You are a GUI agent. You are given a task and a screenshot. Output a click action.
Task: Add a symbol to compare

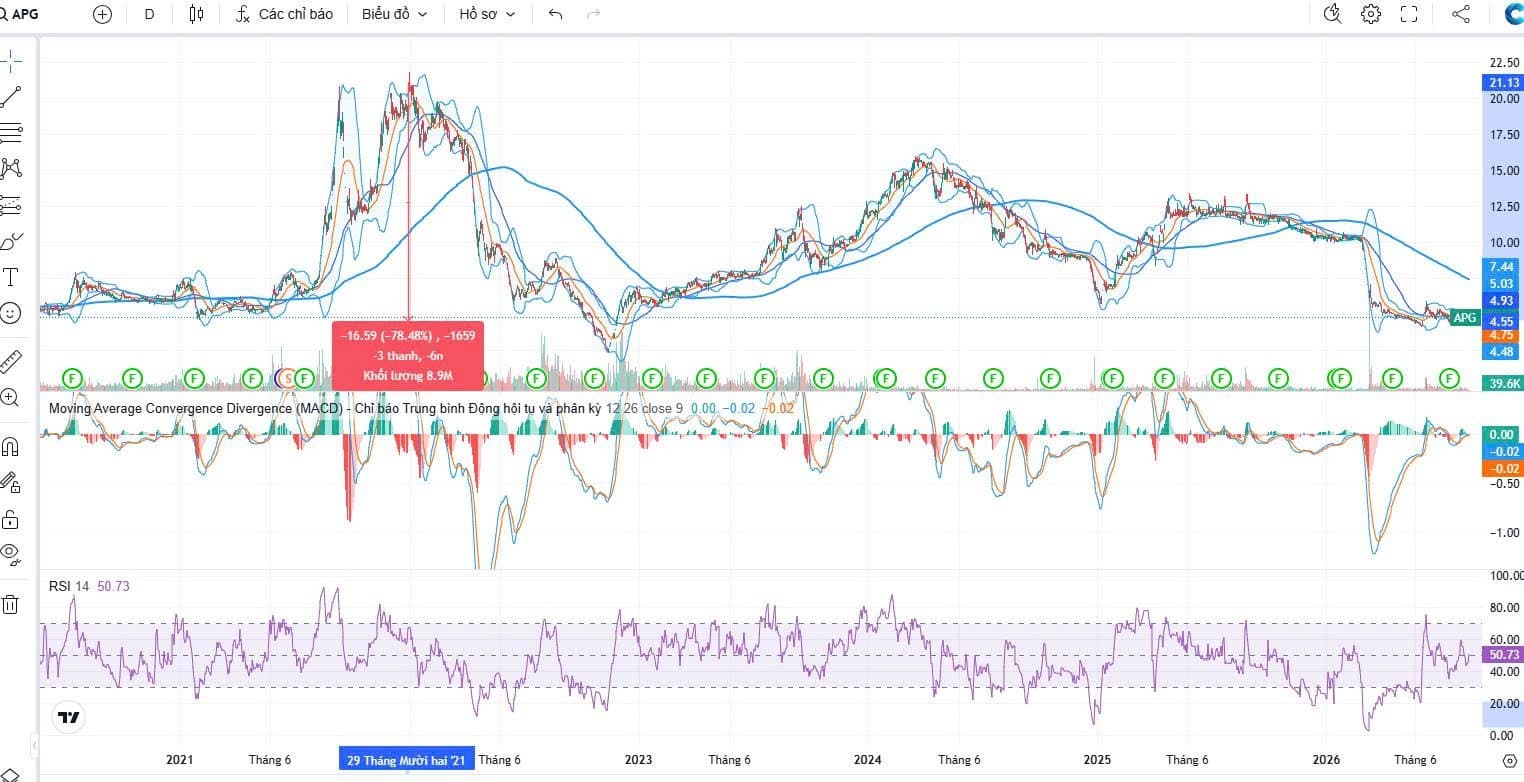pos(102,14)
